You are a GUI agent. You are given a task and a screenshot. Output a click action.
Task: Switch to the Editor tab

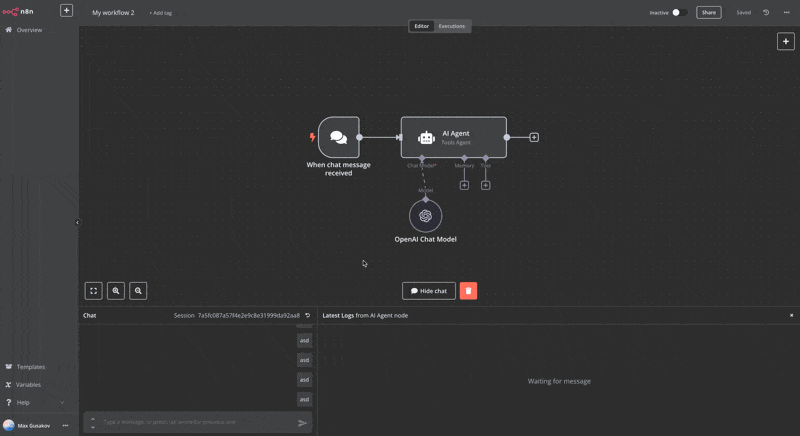click(x=421, y=26)
